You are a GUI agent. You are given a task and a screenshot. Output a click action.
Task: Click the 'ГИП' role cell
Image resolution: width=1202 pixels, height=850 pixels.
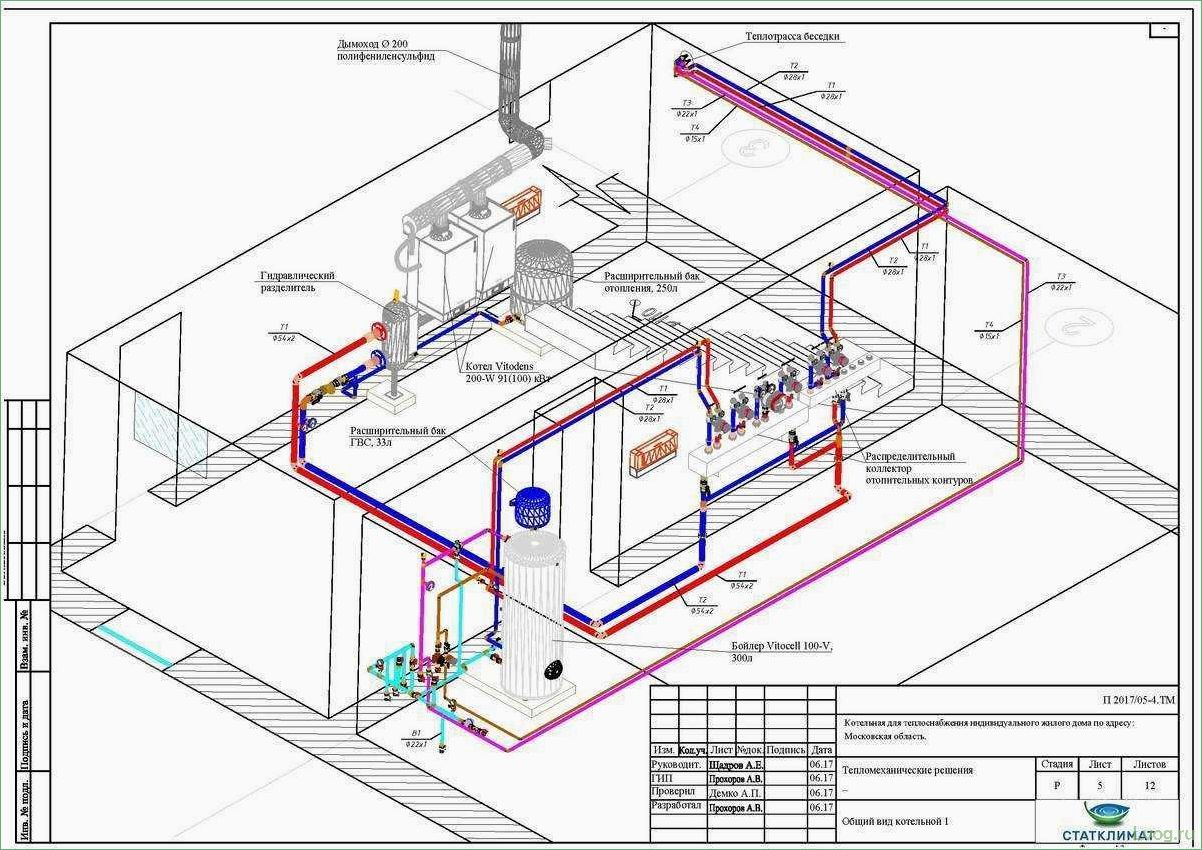679,777
